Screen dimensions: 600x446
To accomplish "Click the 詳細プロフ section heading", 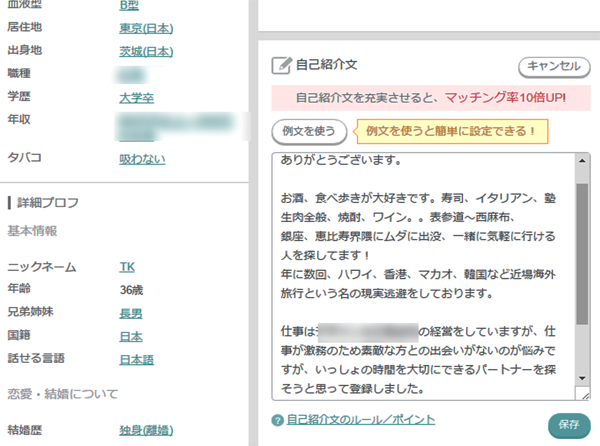I will tap(48, 203).
